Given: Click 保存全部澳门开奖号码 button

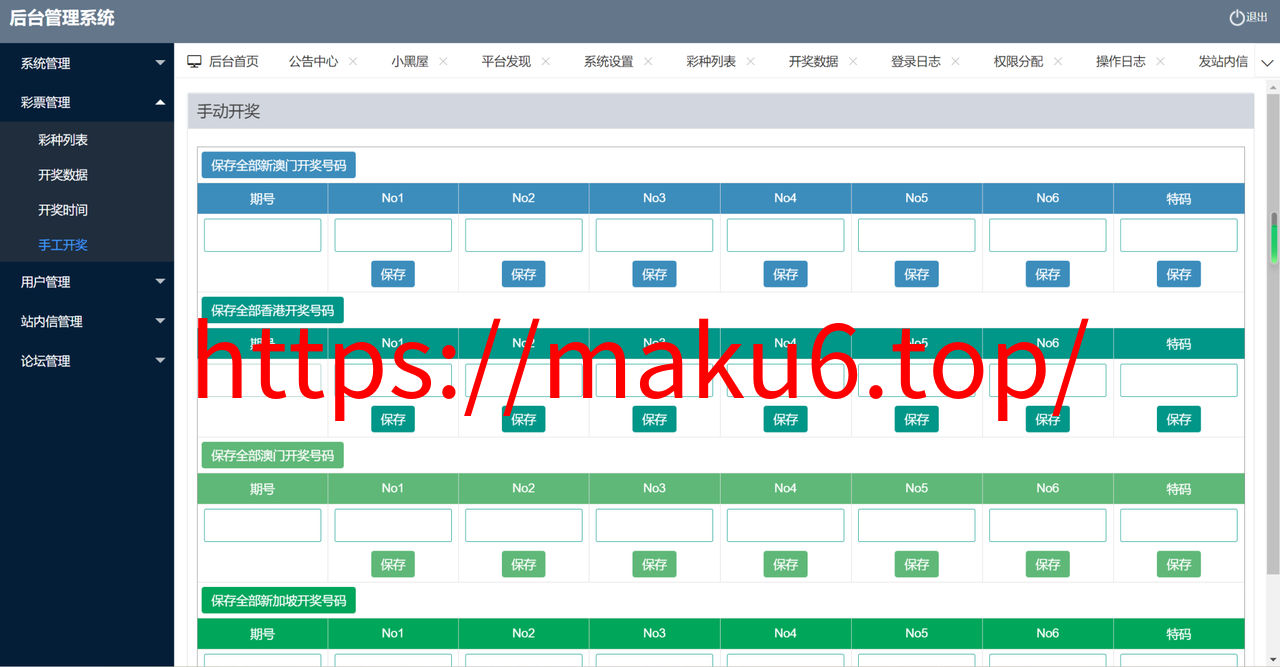Looking at the screenshot, I should [273, 455].
